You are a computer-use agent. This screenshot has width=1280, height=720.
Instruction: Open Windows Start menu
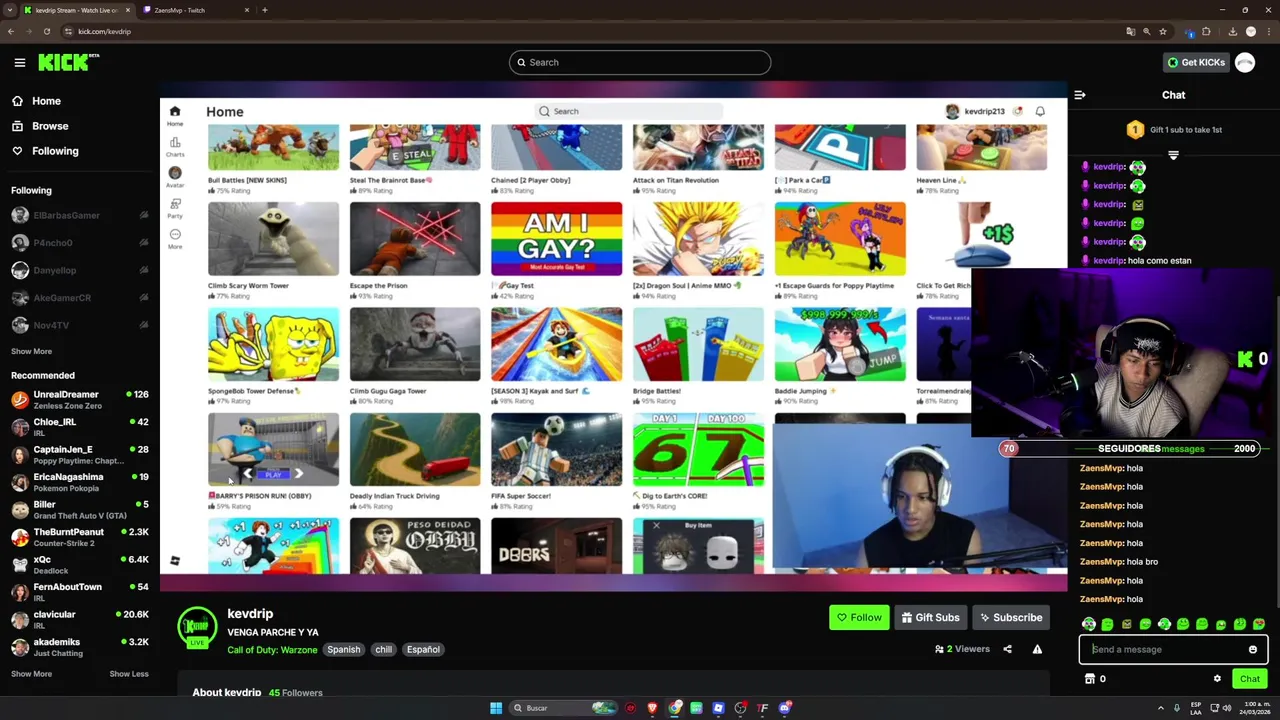pos(495,708)
